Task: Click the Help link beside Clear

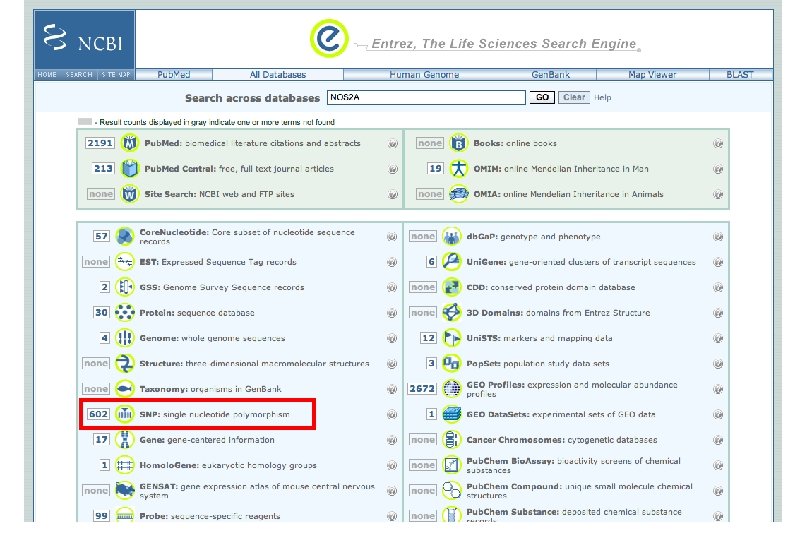Action: [602, 97]
